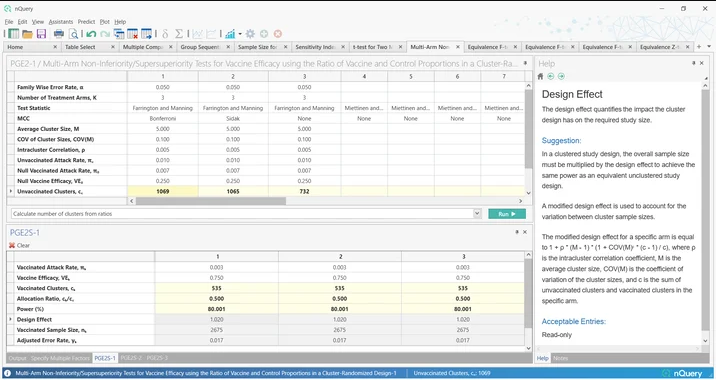The width and height of the screenshot is (716, 380).
Task: Pin the Help panel with pushpin icon
Action: 694,63
